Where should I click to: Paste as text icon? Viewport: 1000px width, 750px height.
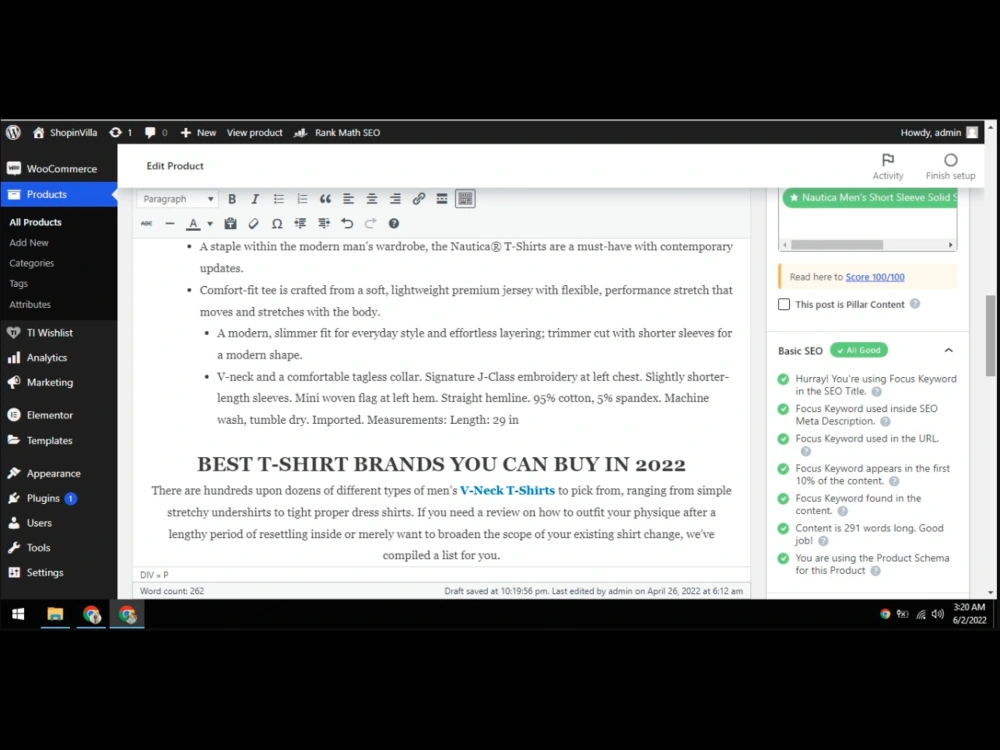click(230, 223)
